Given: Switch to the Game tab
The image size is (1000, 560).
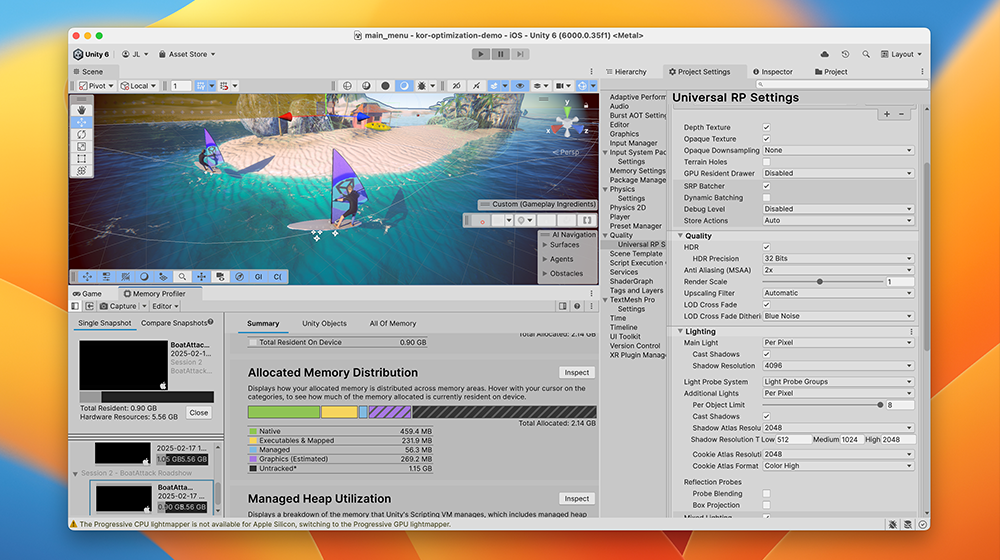Looking at the screenshot, I should click(x=87, y=294).
